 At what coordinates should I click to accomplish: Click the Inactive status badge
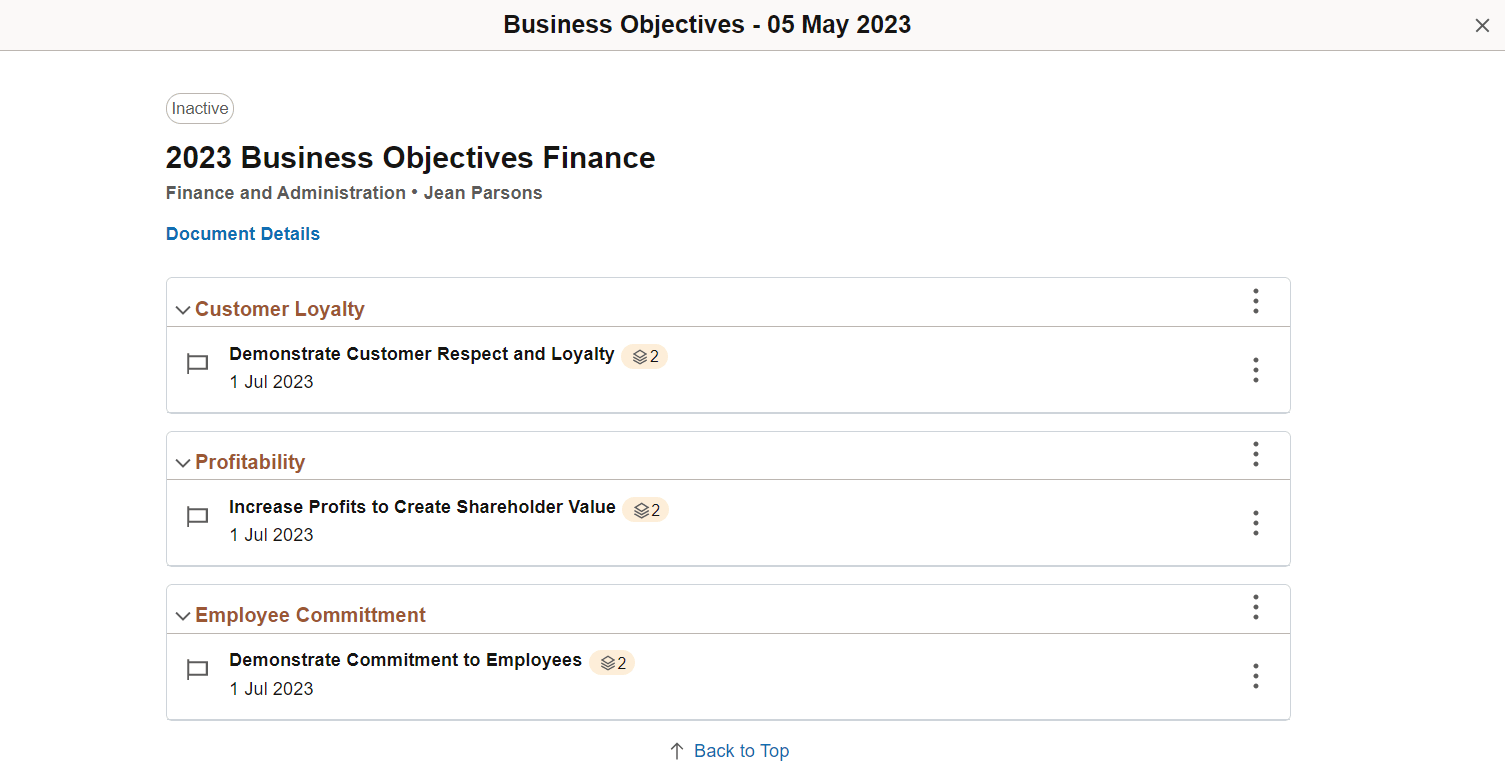[x=199, y=108]
